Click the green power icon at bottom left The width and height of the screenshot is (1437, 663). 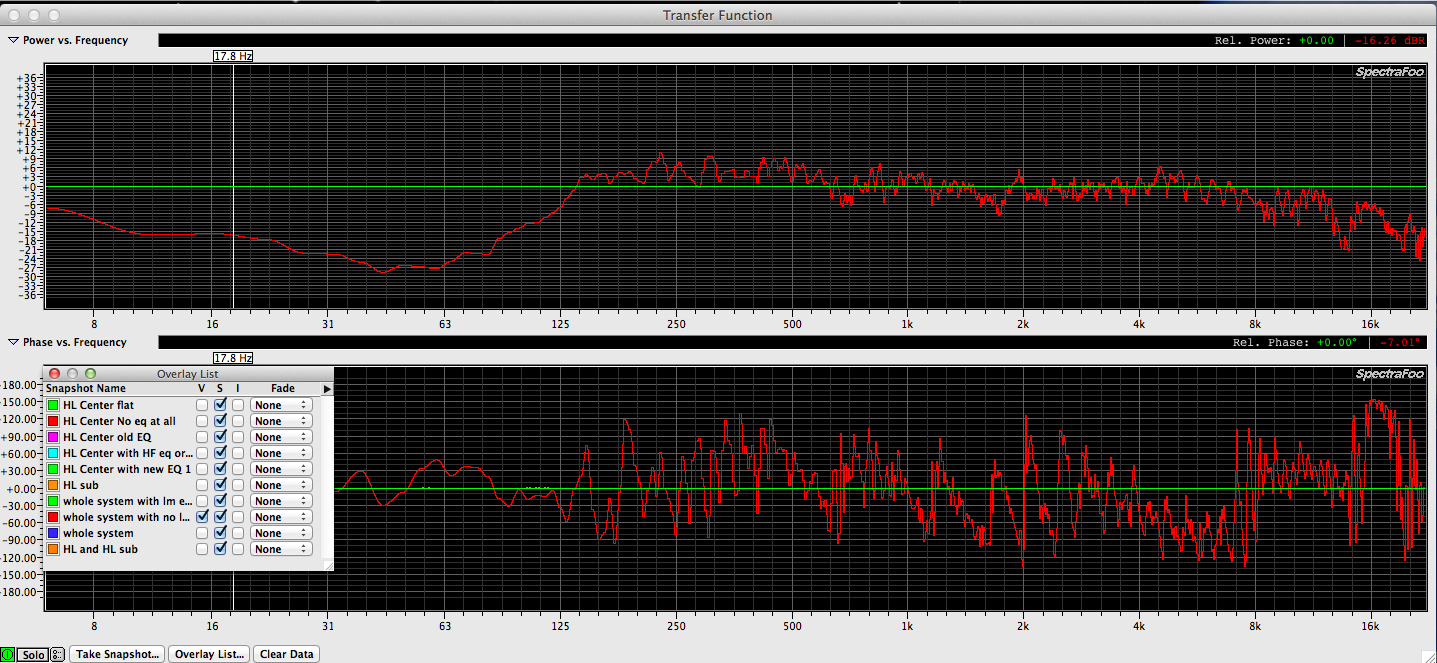click(8, 654)
